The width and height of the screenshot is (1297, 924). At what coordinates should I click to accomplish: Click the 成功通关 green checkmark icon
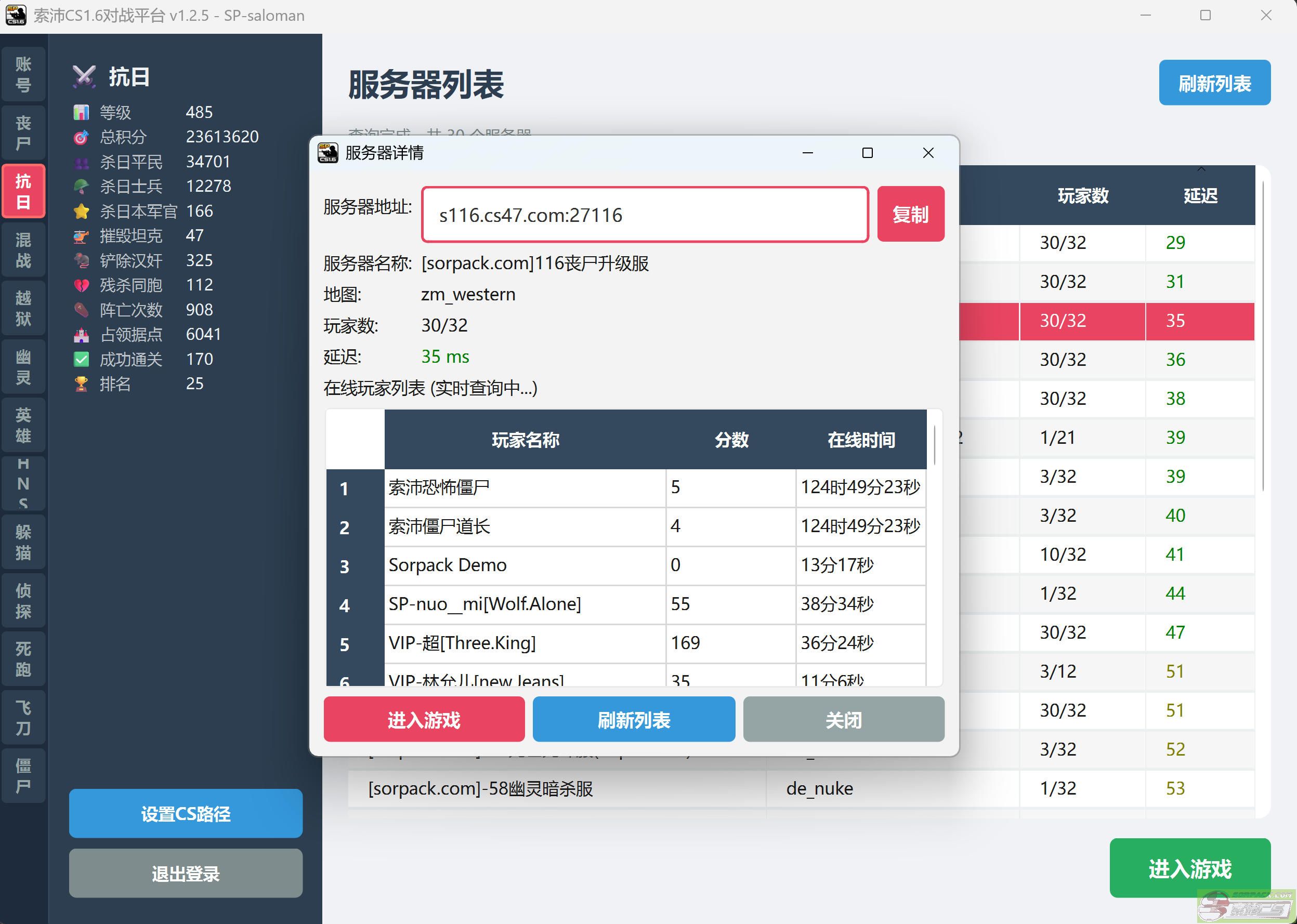pyautogui.click(x=82, y=359)
